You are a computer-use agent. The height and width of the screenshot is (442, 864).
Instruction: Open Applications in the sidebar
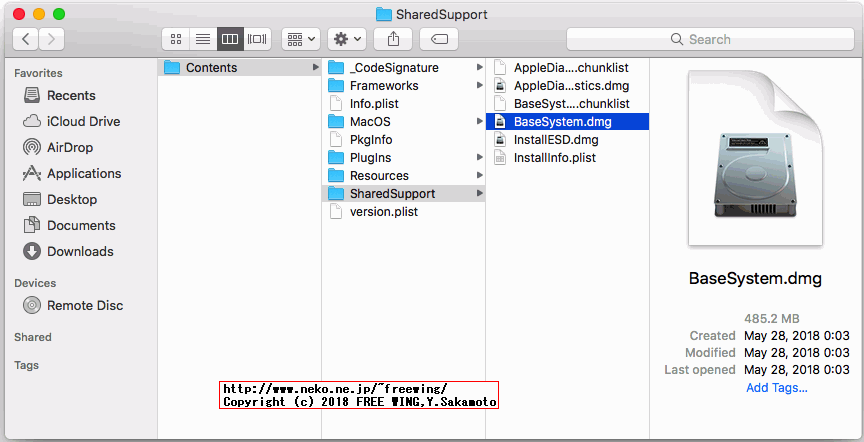84,173
